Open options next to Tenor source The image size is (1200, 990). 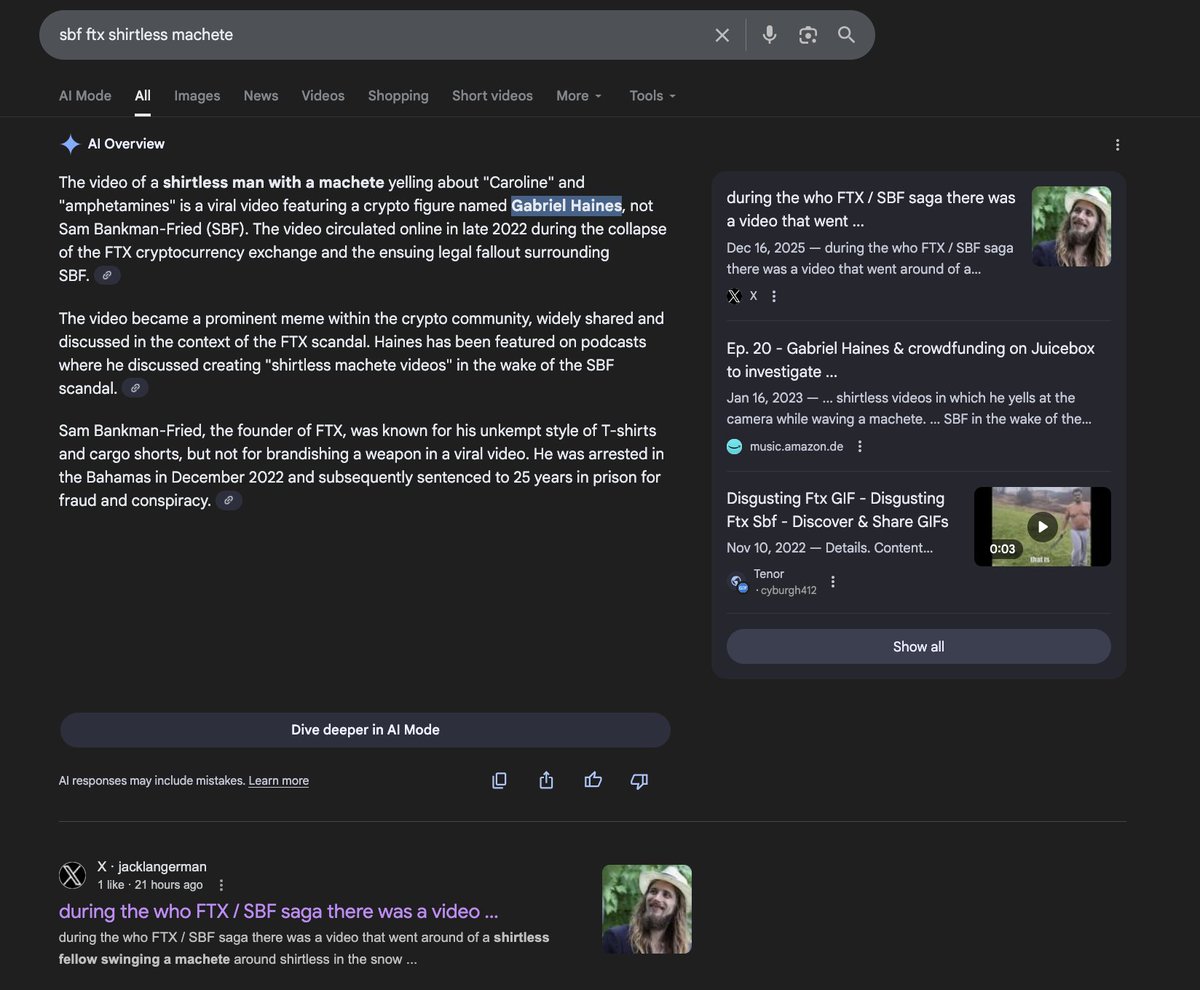(833, 581)
